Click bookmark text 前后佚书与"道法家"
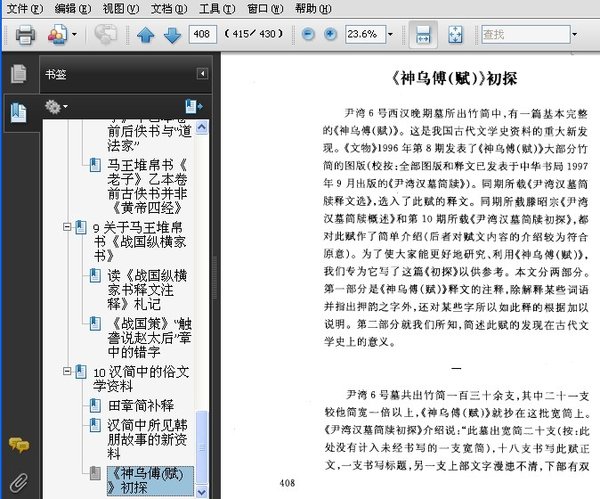This screenshot has height=499, width=600. [149, 138]
